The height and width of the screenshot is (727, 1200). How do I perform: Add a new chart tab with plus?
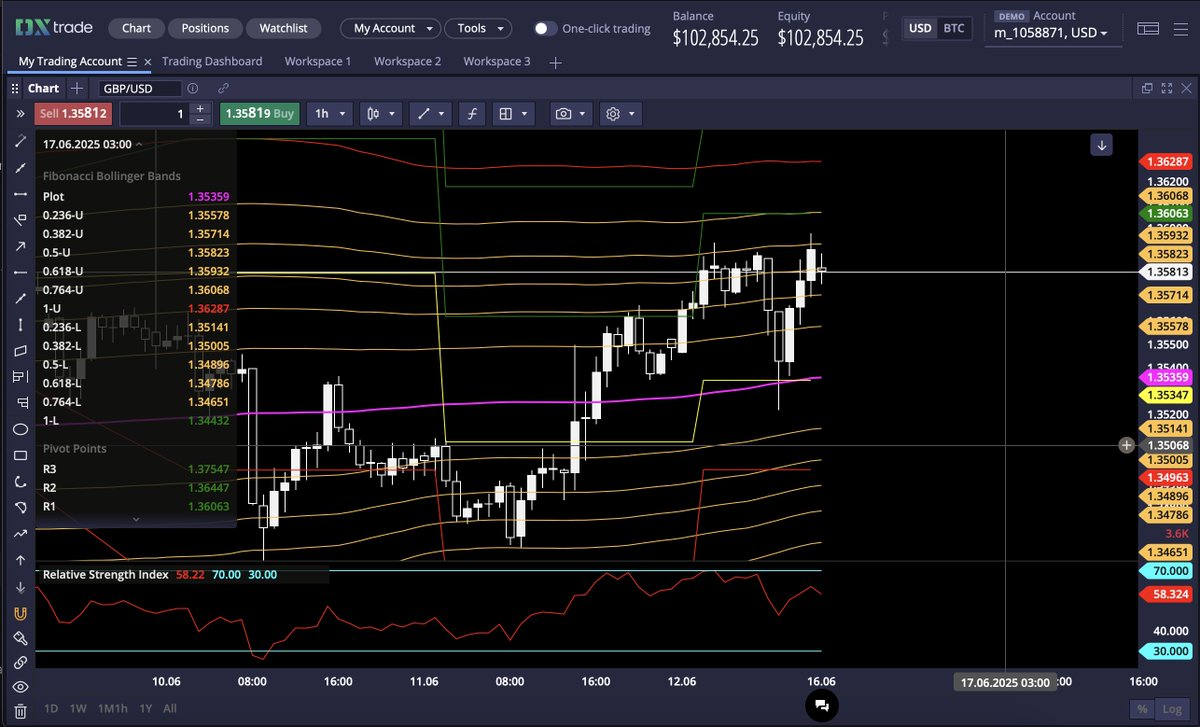tap(77, 88)
